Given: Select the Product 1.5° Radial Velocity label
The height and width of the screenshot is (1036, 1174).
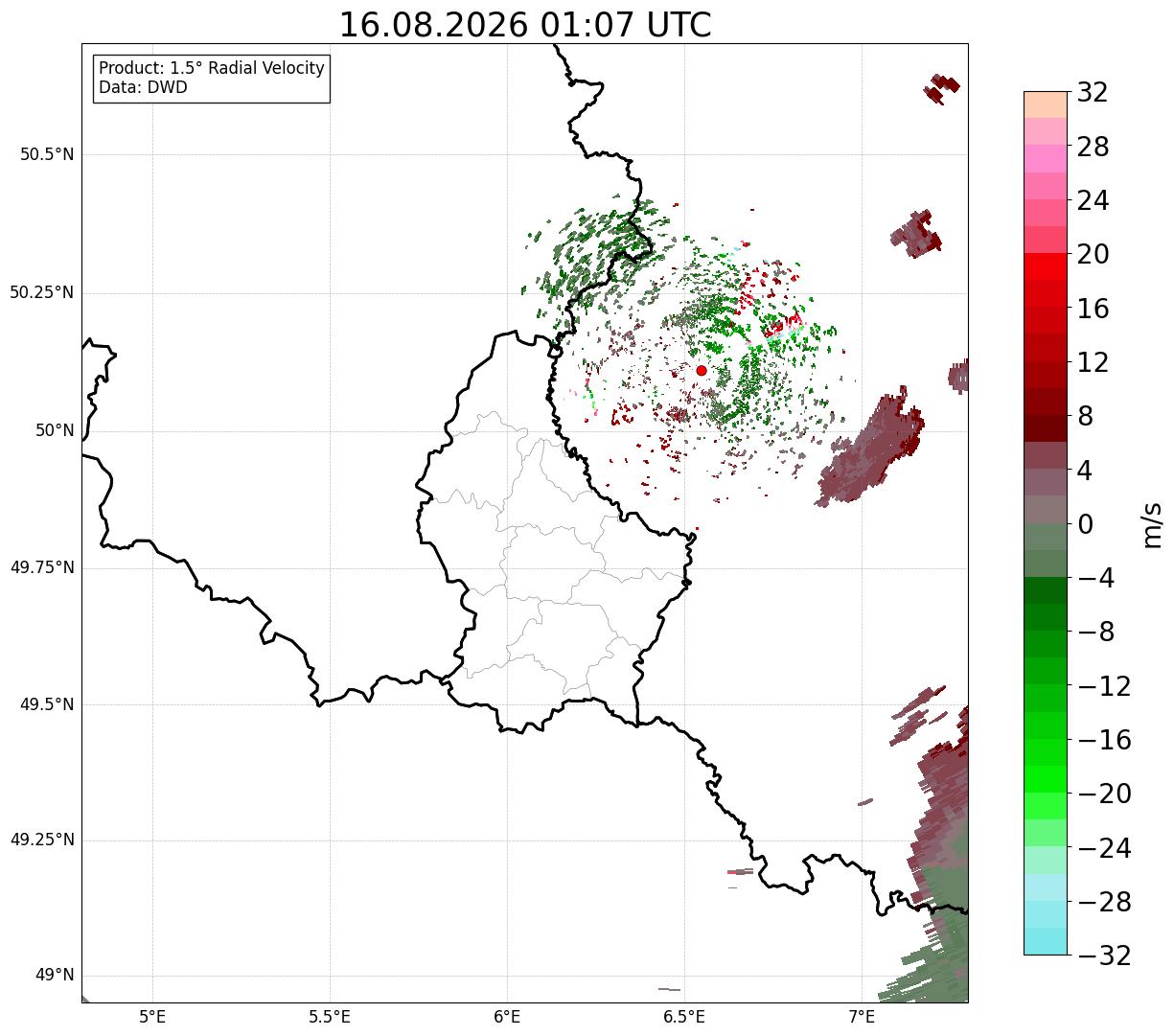Looking at the screenshot, I should [212, 69].
